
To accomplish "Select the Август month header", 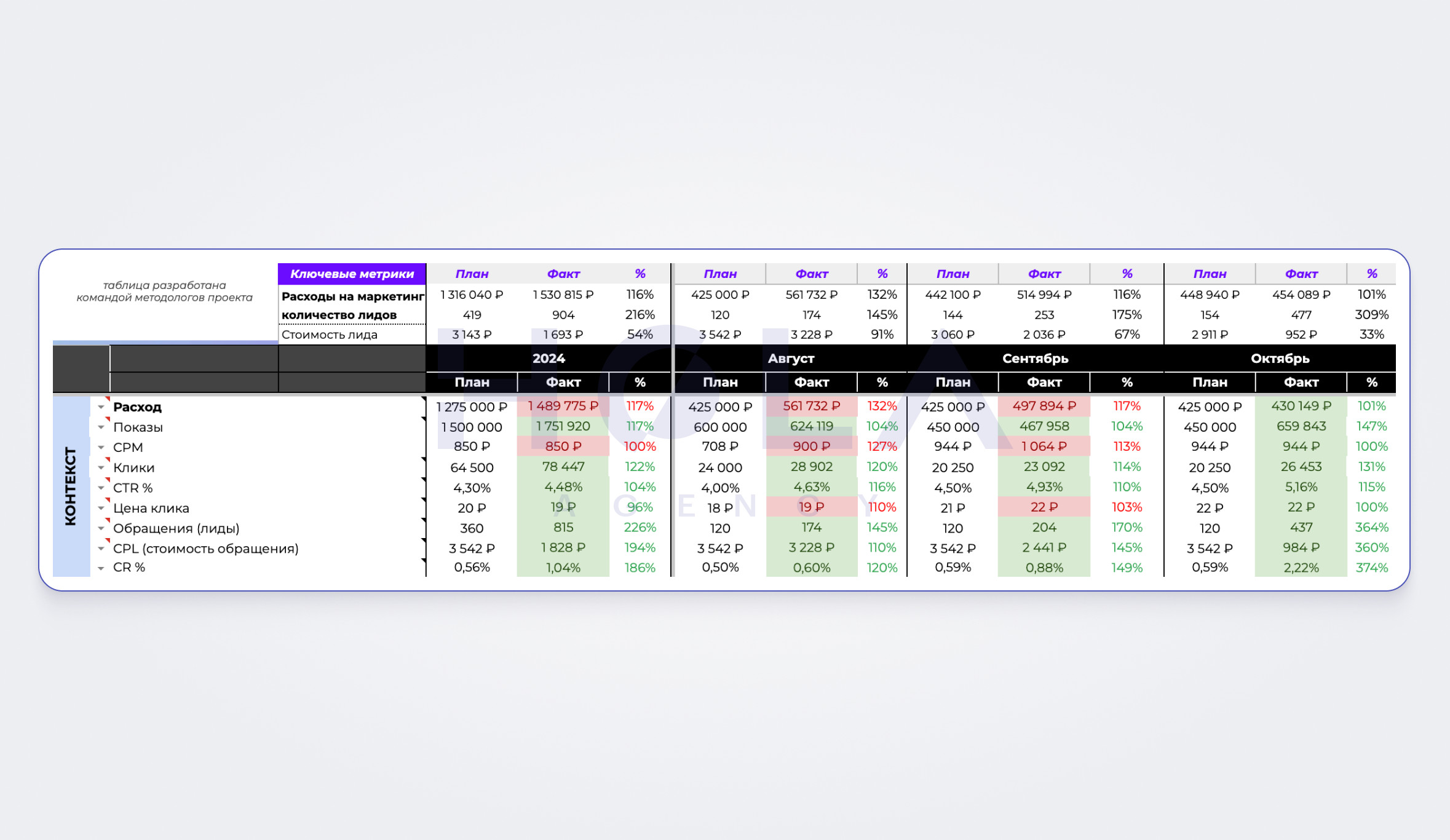I will point(791,359).
